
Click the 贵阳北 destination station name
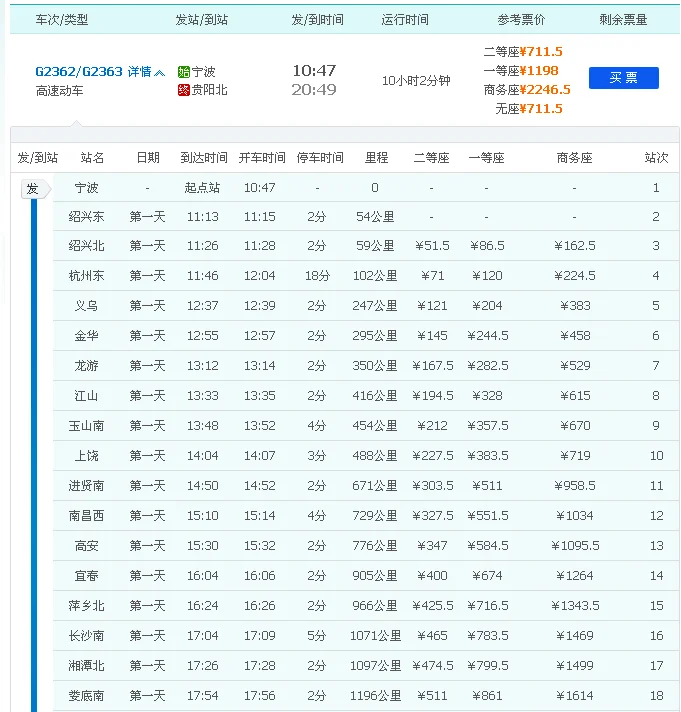209,90
